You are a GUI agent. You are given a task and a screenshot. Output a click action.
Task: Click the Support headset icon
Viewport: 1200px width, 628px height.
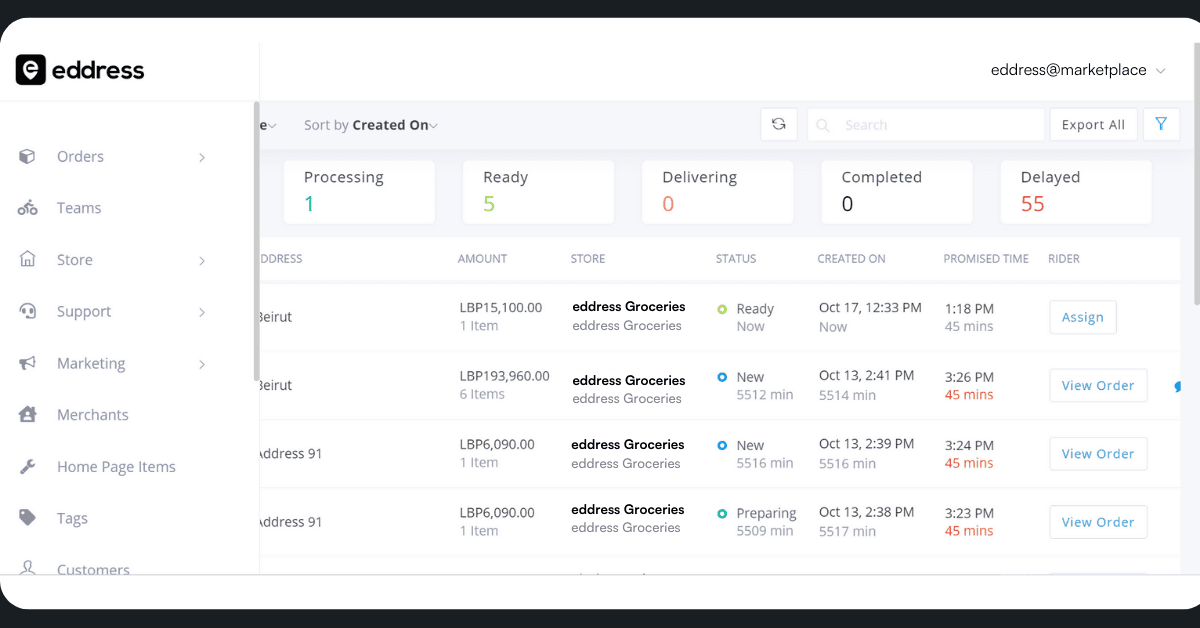coord(28,312)
